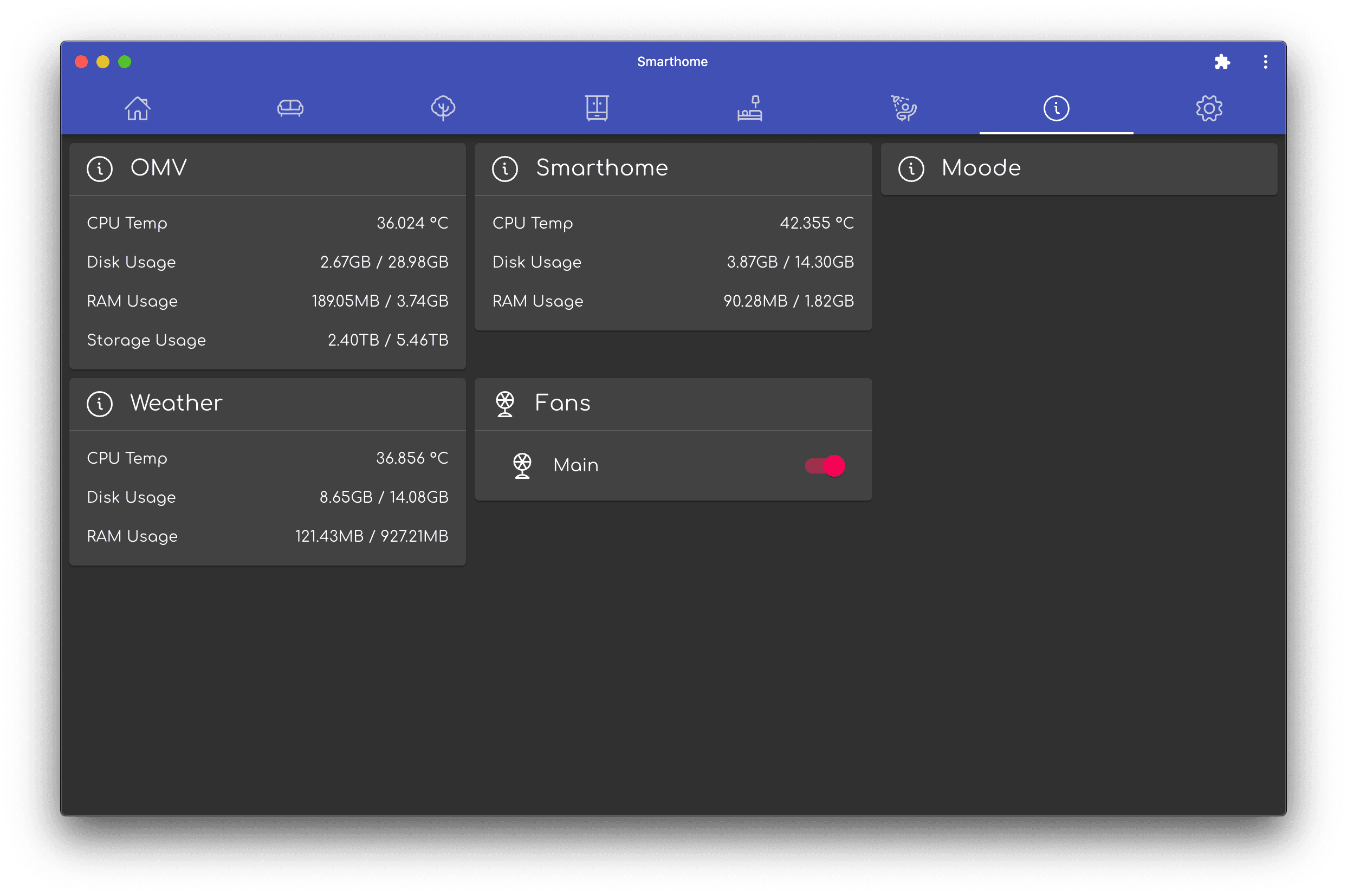Click the info icon beside Moode
This screenshot has width=1347, height=896.
[911, 169]
